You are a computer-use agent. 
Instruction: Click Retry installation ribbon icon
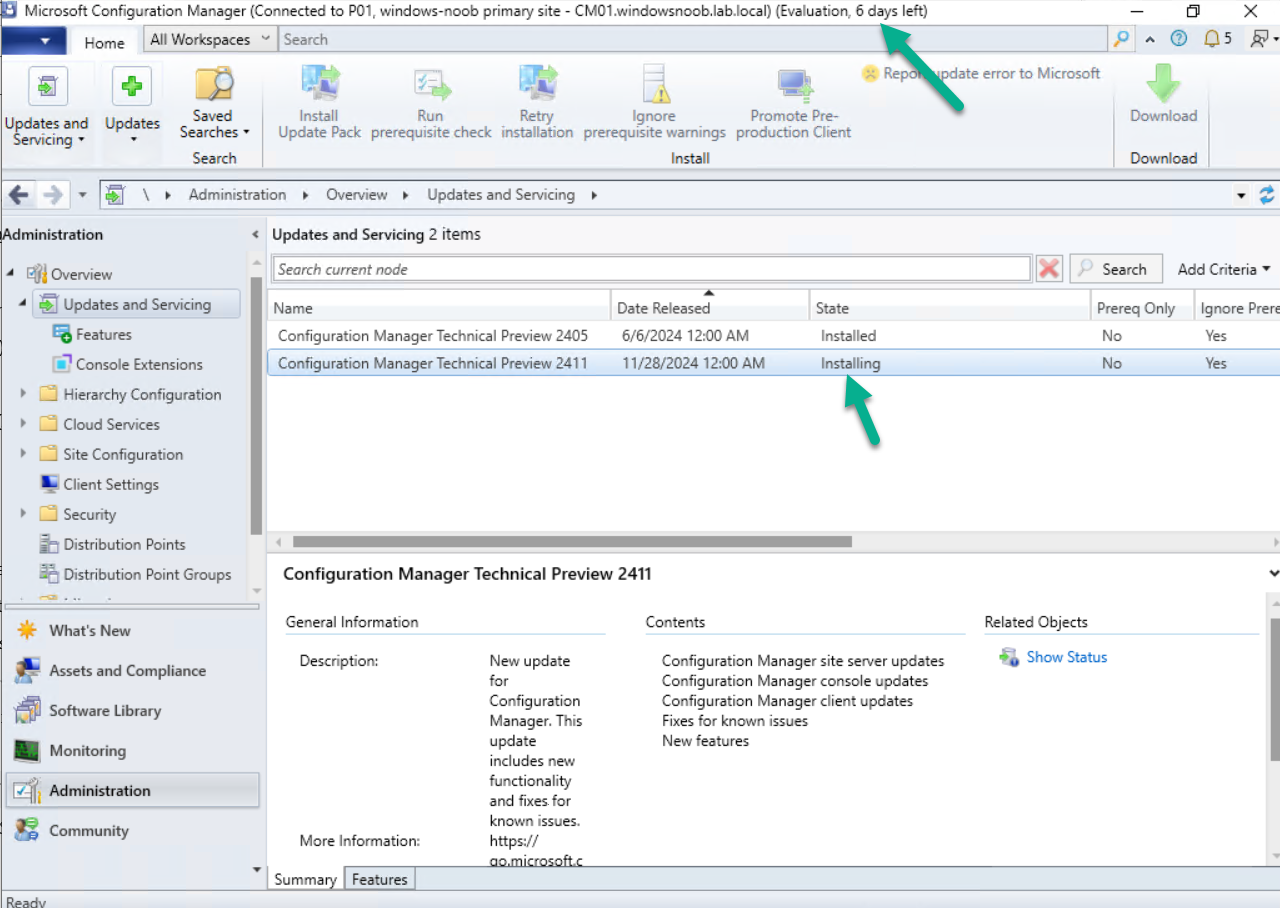click(x=537, y=84)
